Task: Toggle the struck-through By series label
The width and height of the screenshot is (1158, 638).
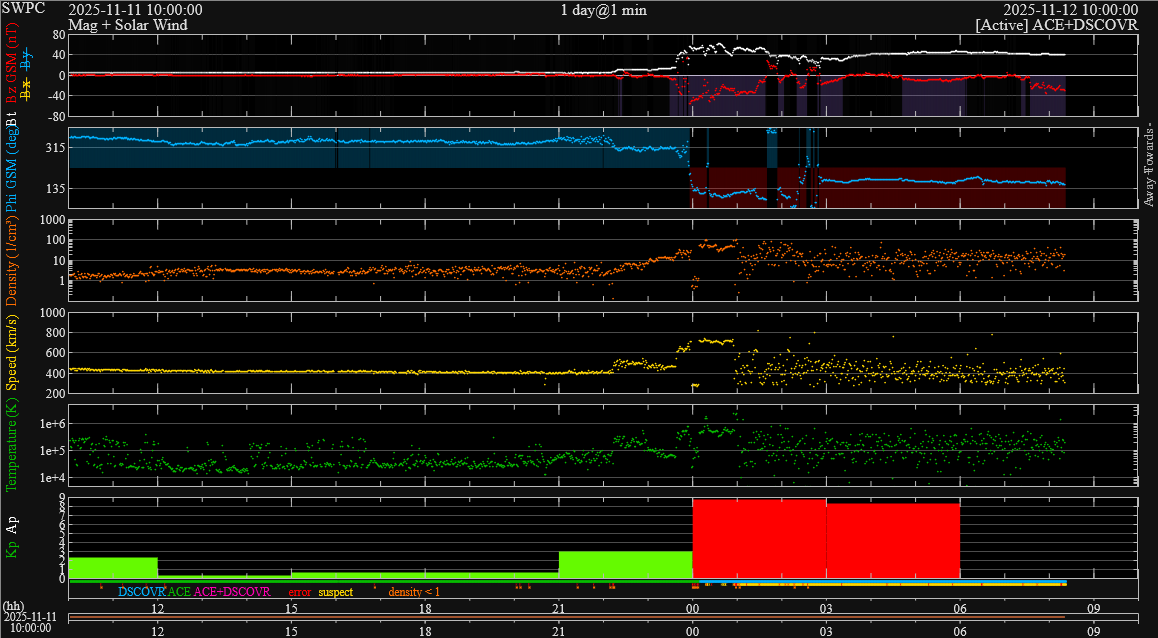Action: click(x=27, y=60)
